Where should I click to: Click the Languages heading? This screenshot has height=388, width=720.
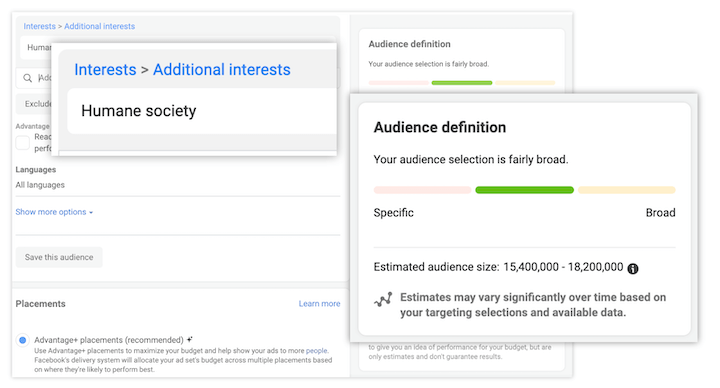pyautogui.click(x=36, y=169)
